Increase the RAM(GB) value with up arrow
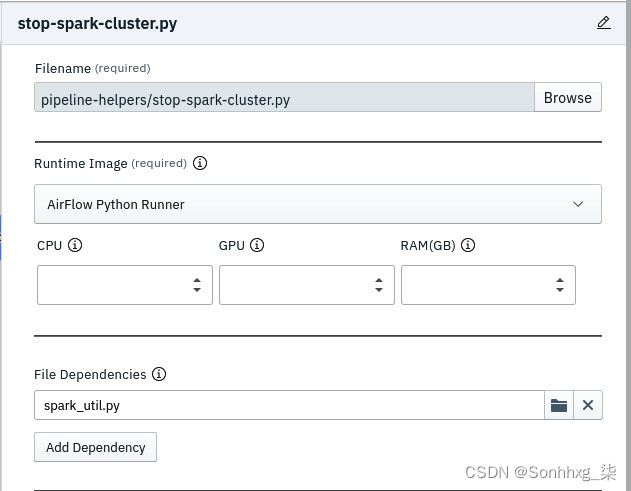The height and width of the screenshot is (491, 631). coord(560,280)
